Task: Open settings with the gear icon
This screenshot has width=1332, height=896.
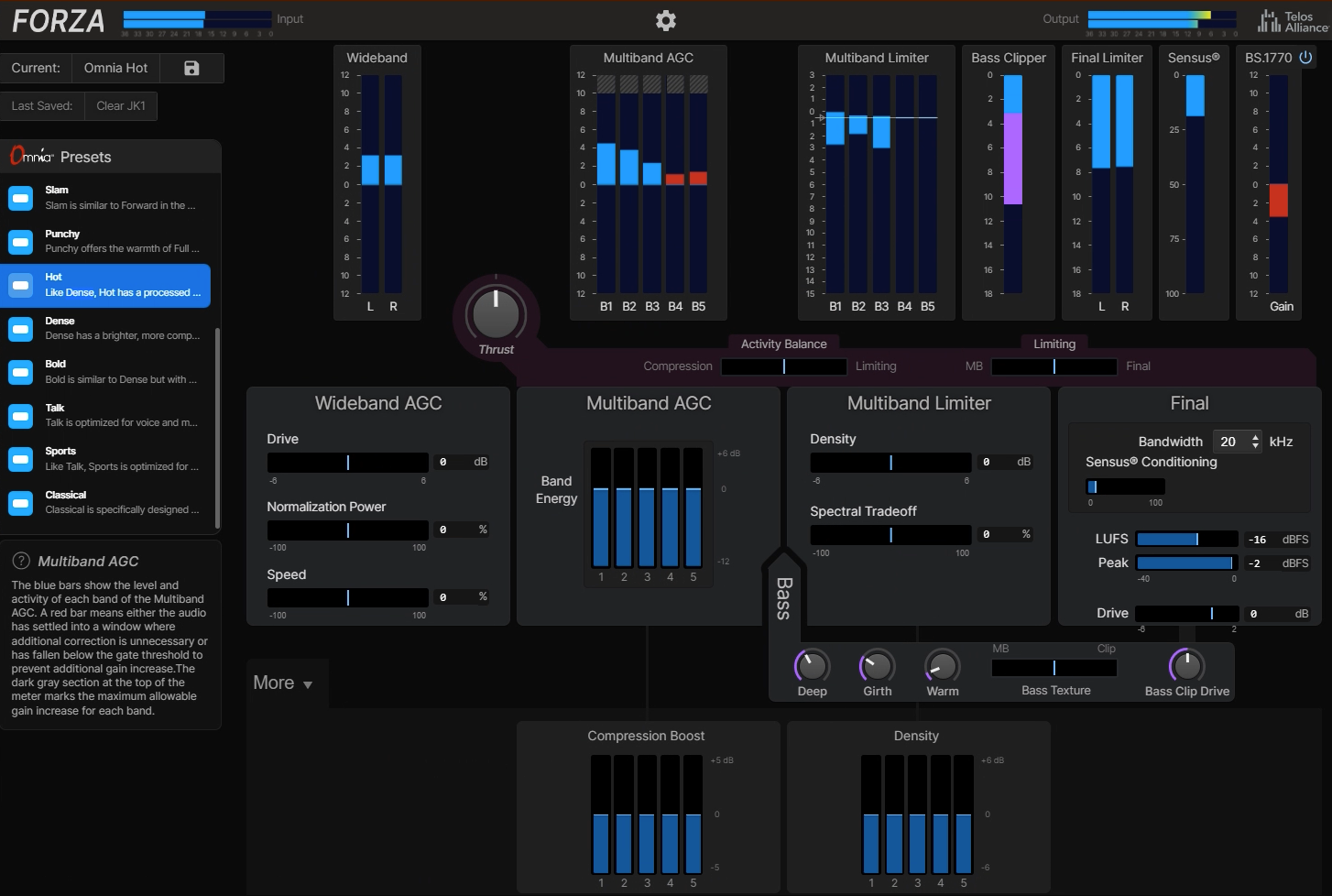Action: coord(666,20)
